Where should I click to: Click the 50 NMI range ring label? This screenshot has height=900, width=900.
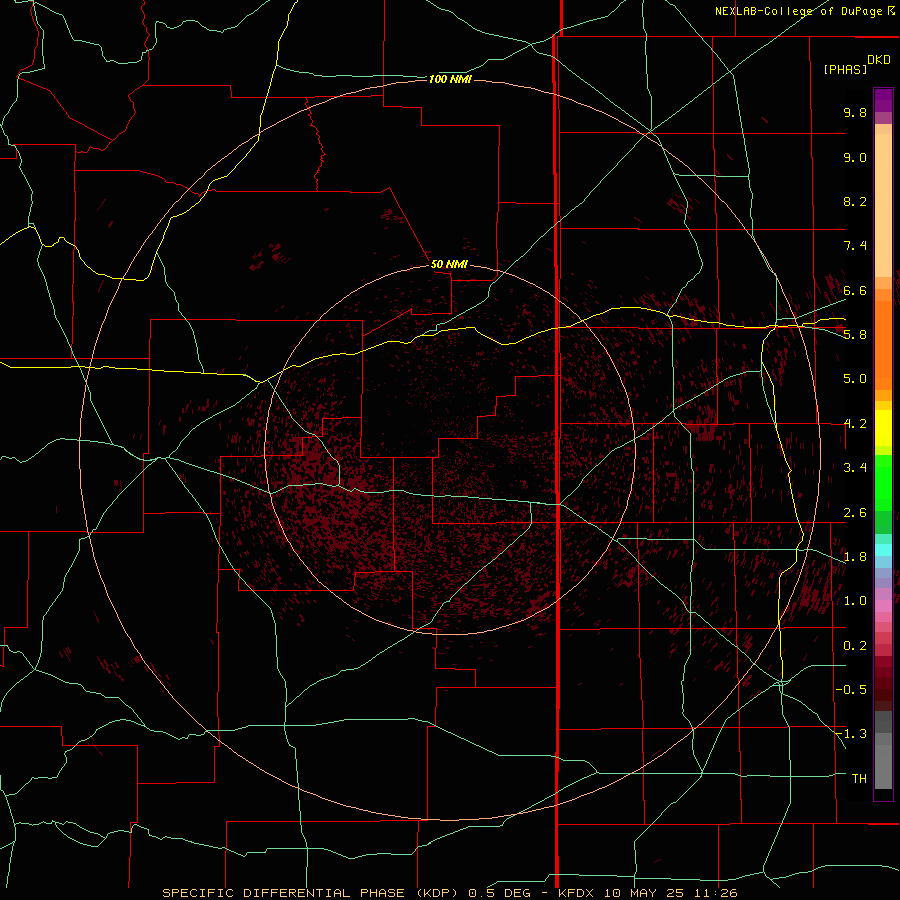coord(449,264)
